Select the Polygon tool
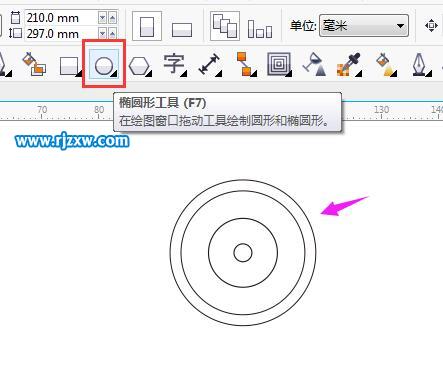This screenshot has width=443, height=371. click(x=140, y=66)
